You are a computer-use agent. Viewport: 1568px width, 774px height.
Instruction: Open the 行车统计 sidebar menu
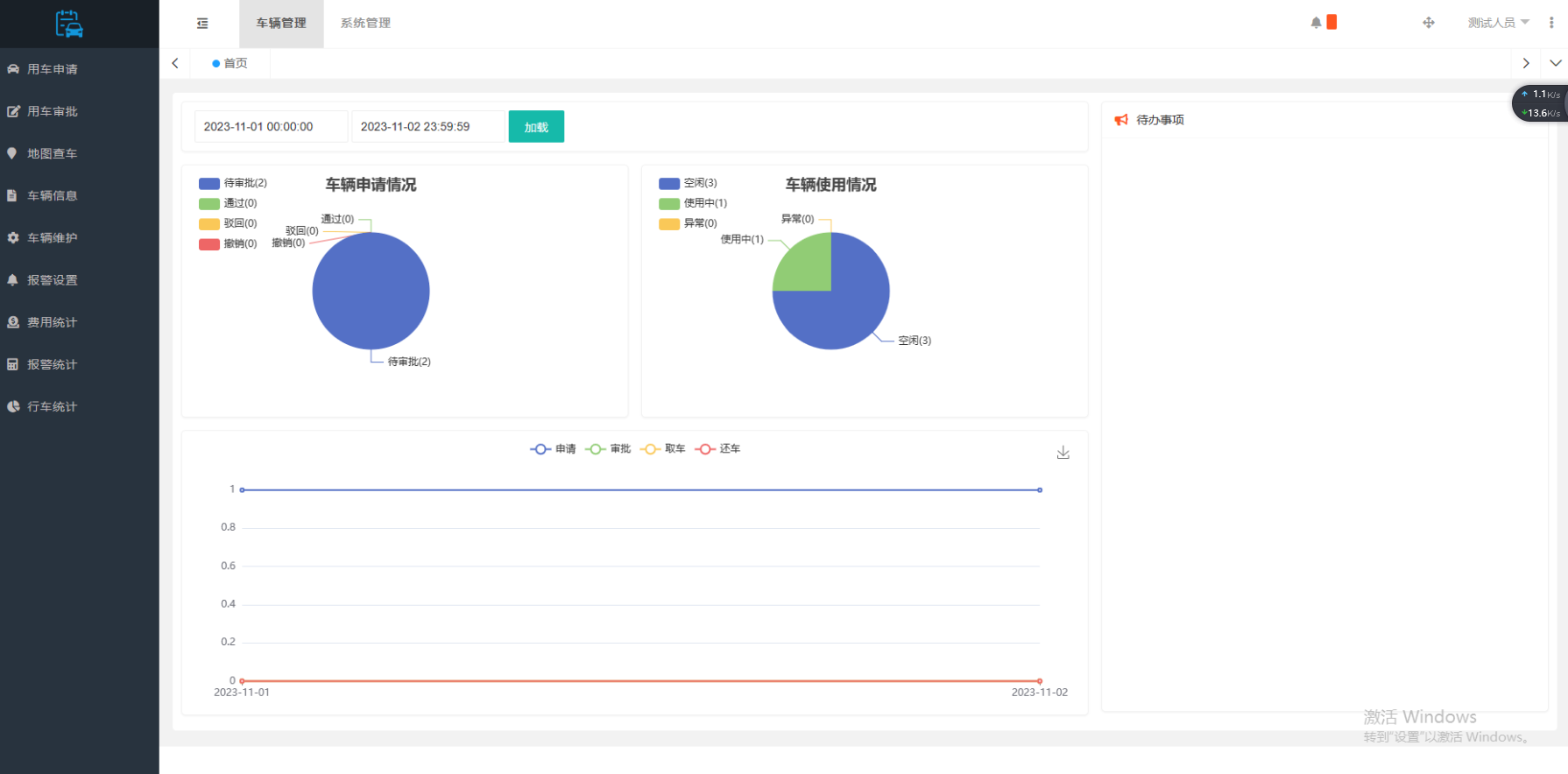coord(80,406)
